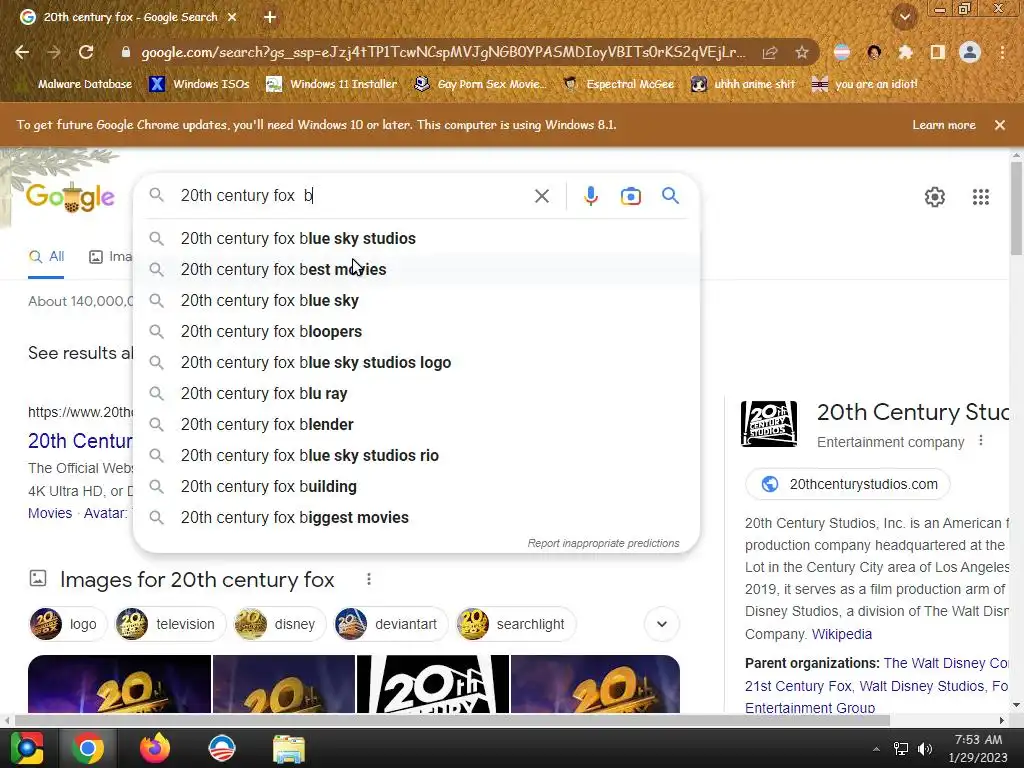The height and width of the screenshot is (768, 1024).
Task: Select suggestion '20th century fox blue sky'
Action: pyautogui.click(x=416, y=300)
